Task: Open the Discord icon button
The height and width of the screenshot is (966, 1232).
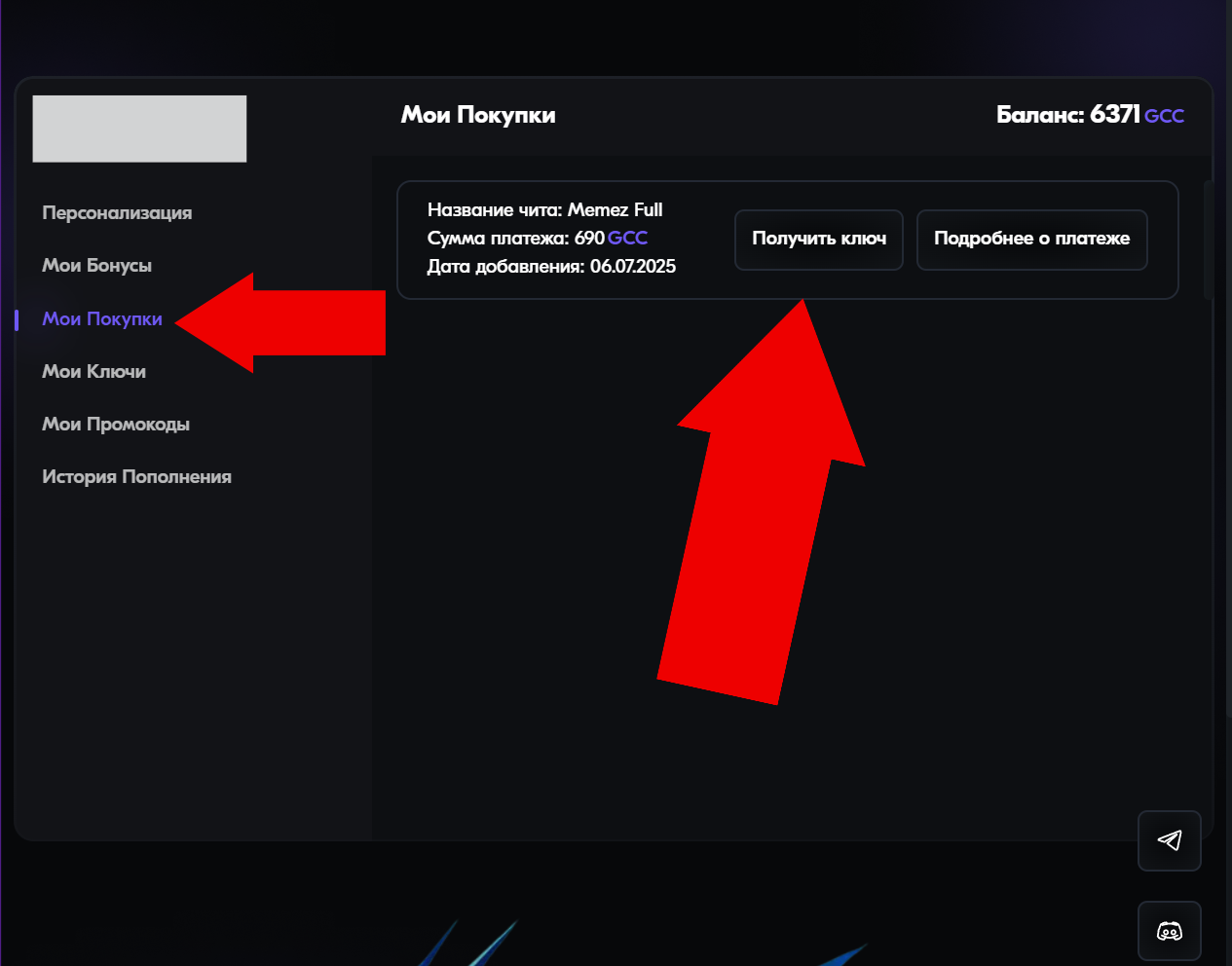Action: pos(1170,931)
